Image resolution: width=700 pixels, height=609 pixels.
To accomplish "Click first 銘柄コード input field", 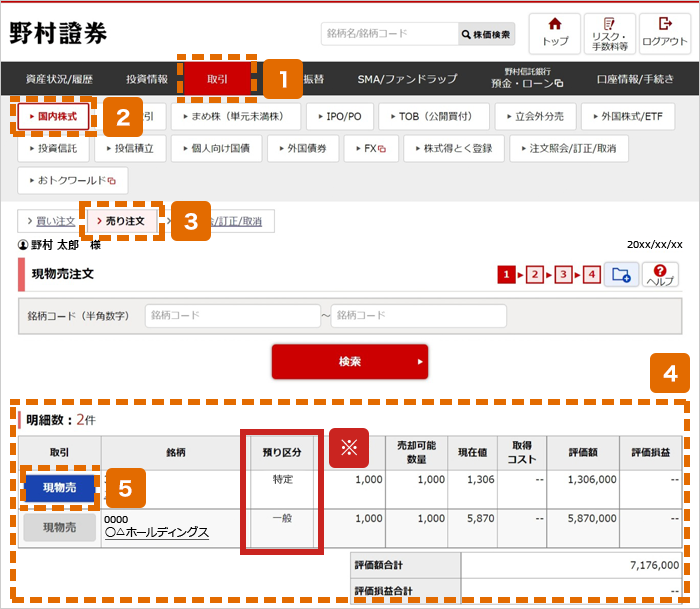I will point(233,316).
